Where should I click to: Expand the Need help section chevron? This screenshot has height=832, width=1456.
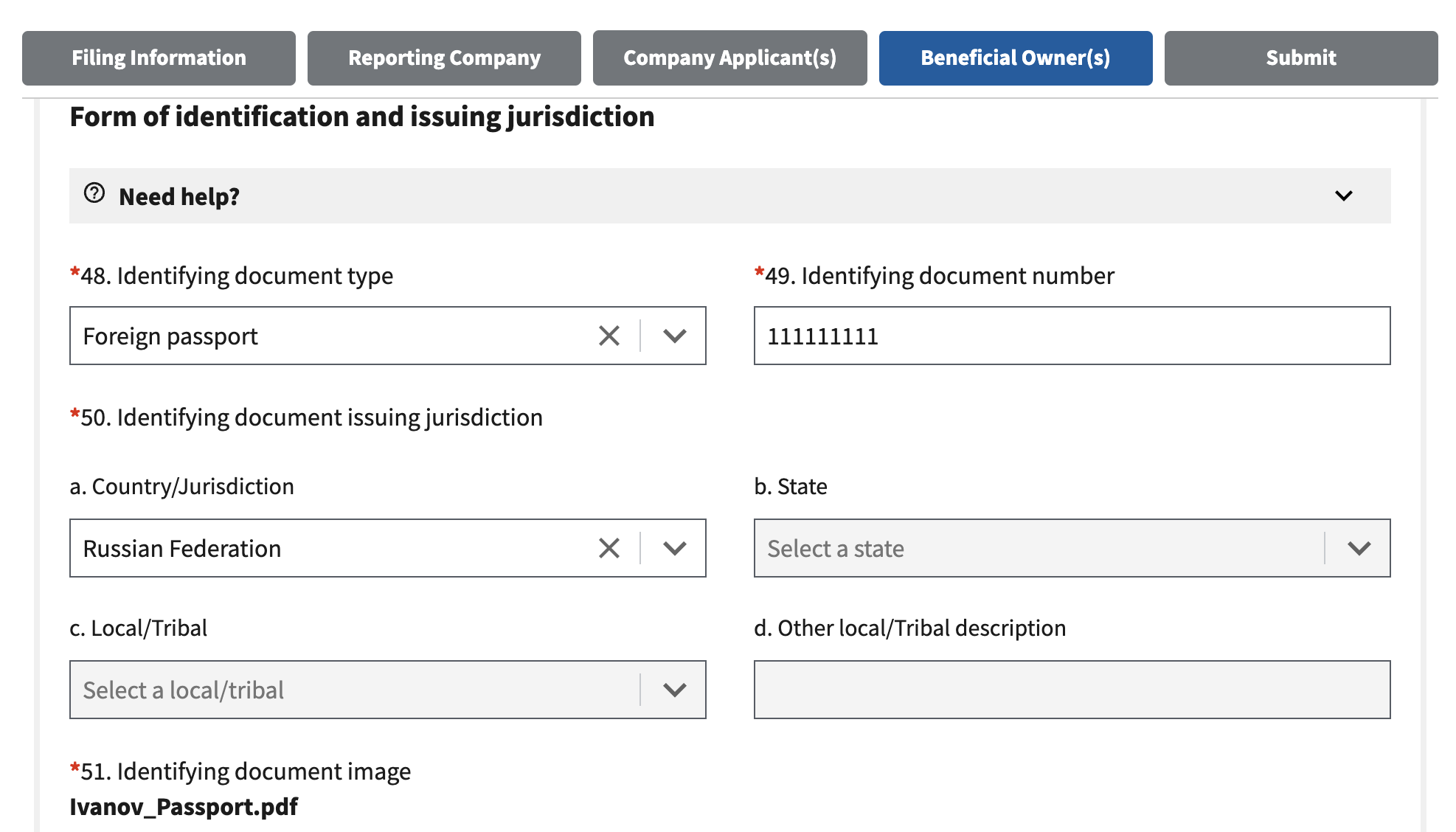pyautogui.click(x=1343, y=196)
